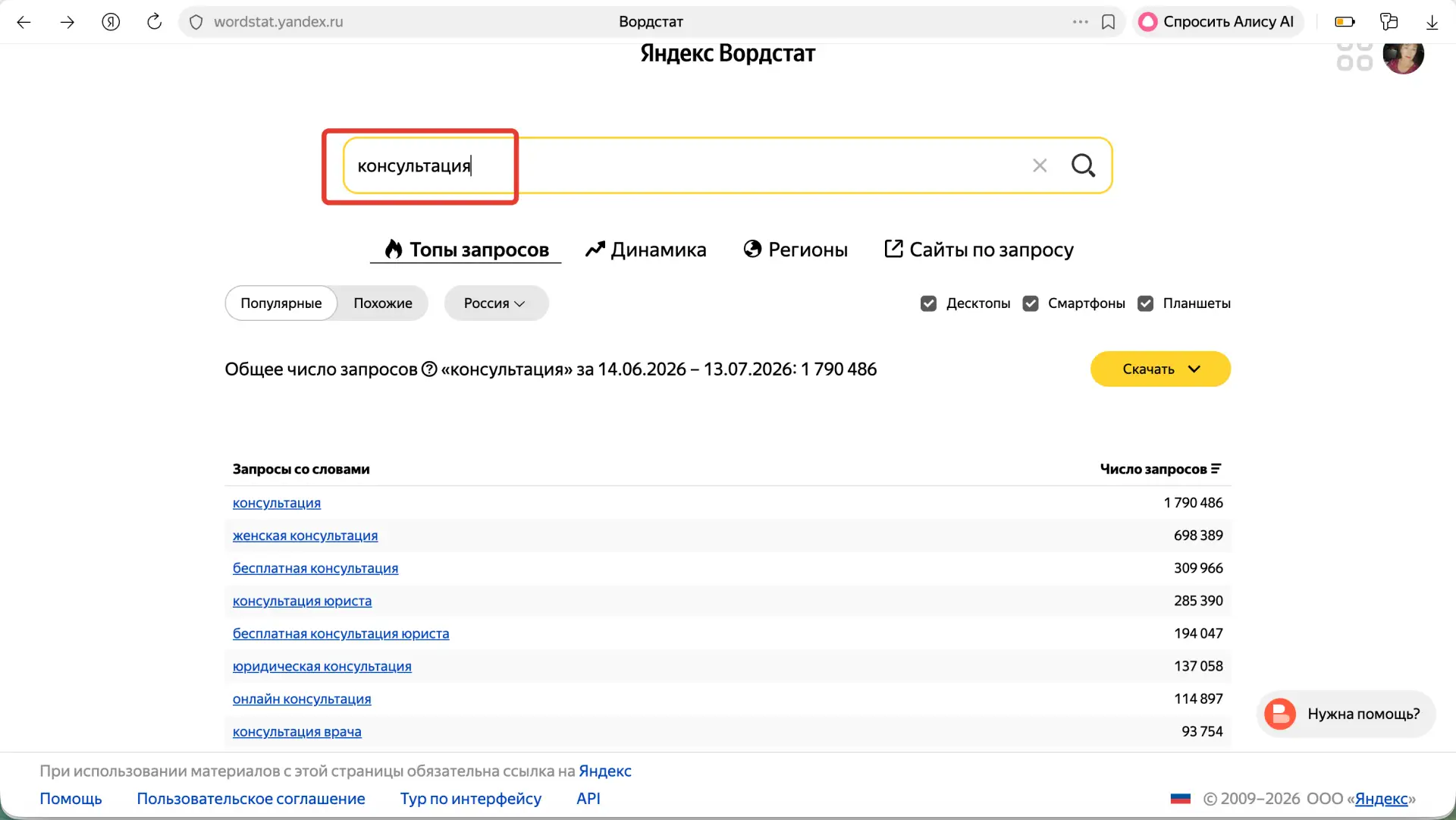Select the Популярные toggle option

point(281,303)
